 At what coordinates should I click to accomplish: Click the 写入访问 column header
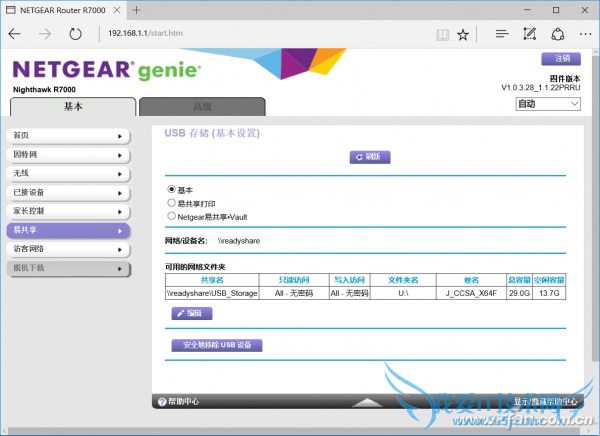(x=349, y=280)
